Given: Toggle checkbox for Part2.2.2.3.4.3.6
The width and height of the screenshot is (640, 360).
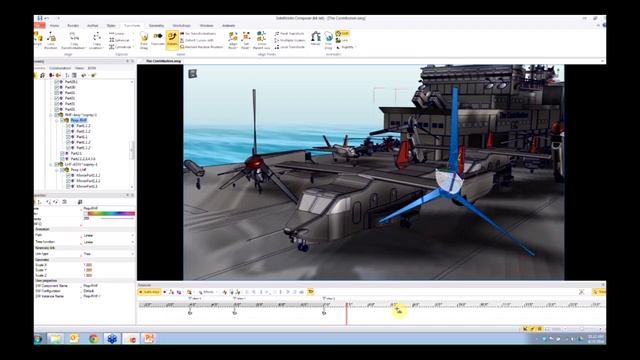Looking at the screenshot, I should point(62,159).
